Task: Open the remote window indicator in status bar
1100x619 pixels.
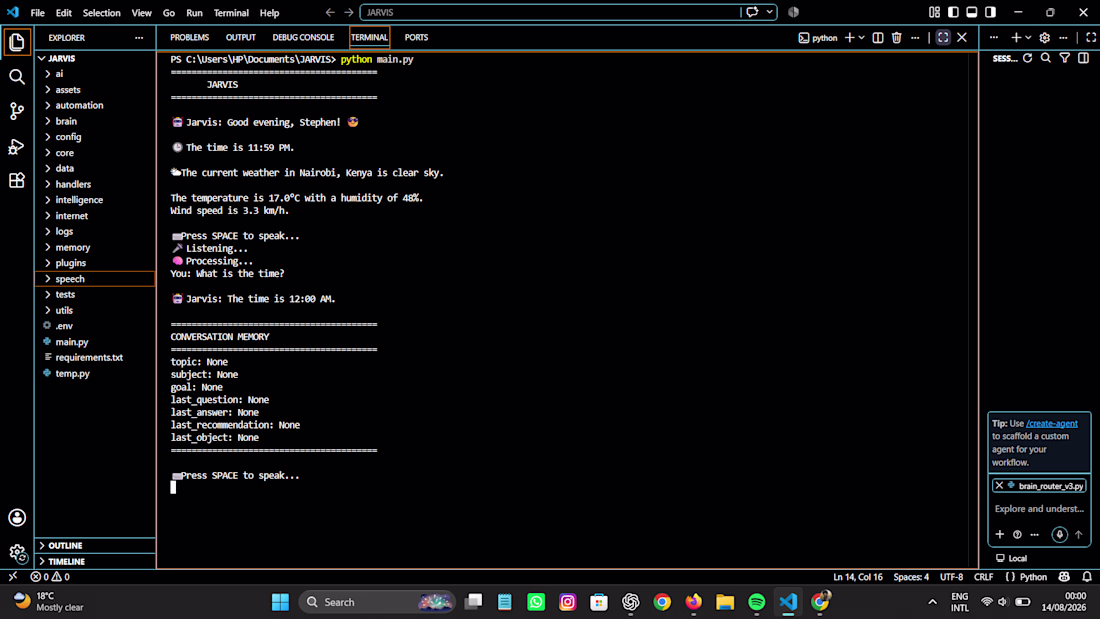Action: point(13,577)
